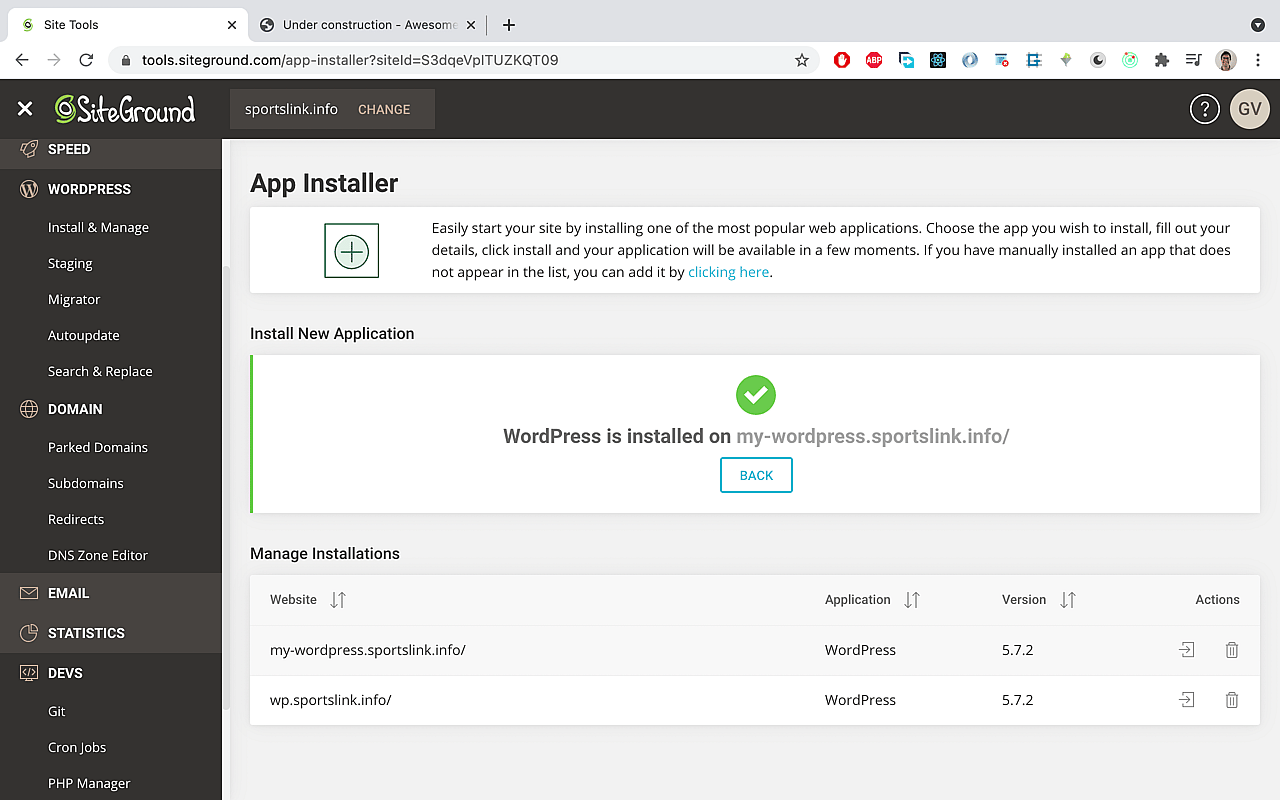Viewport: 1280px width, 800px height.
Task: Sort installations by Application column
Action: [911, 600]
